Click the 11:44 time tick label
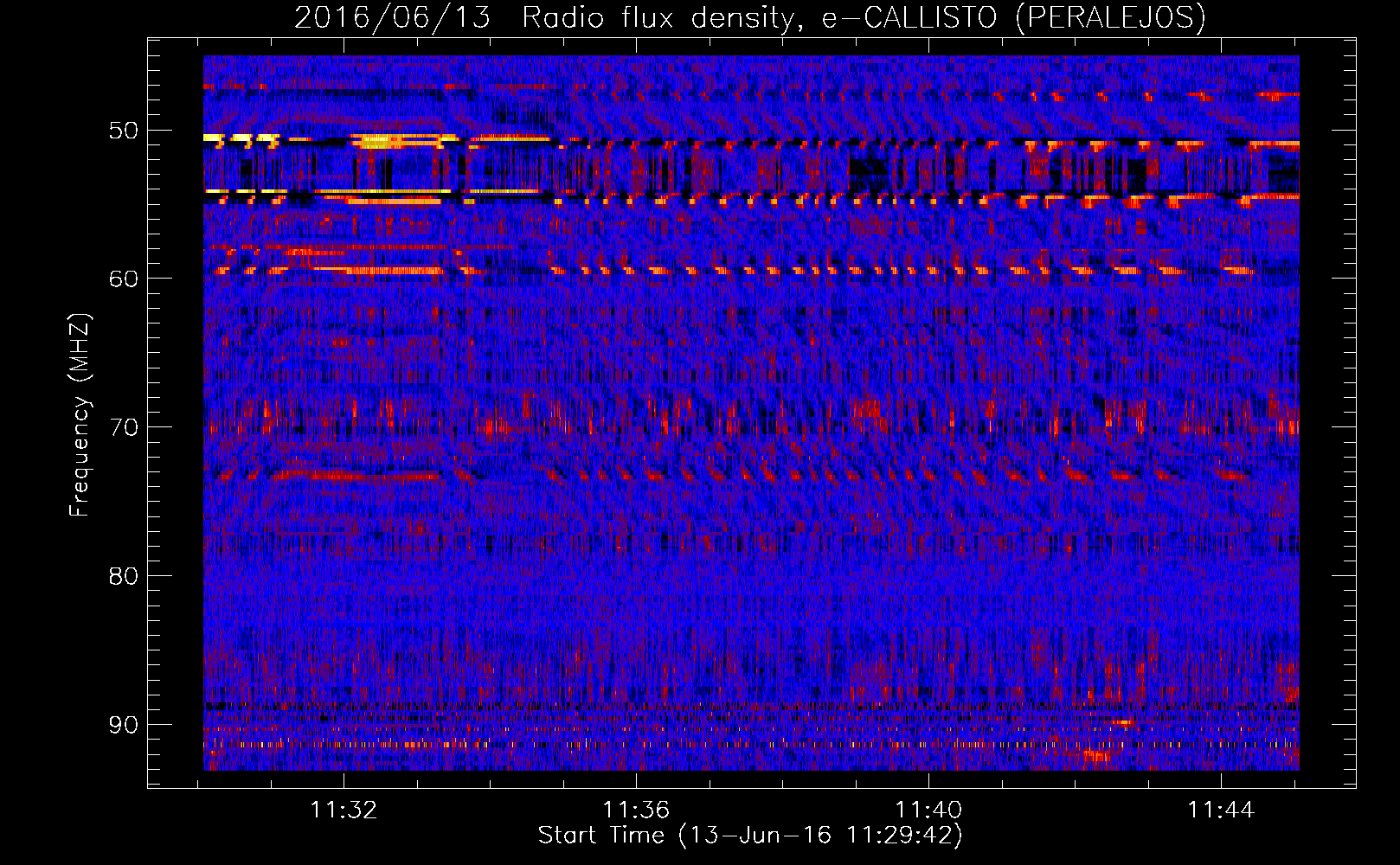 pyautogui.click(x=1221, y=811)
